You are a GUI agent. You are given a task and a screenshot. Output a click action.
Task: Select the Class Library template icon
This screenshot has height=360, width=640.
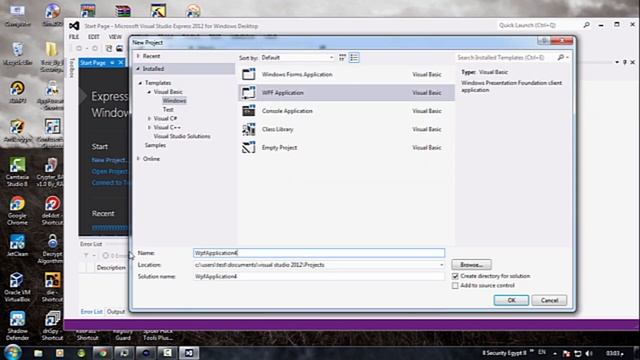pos(249,129)
